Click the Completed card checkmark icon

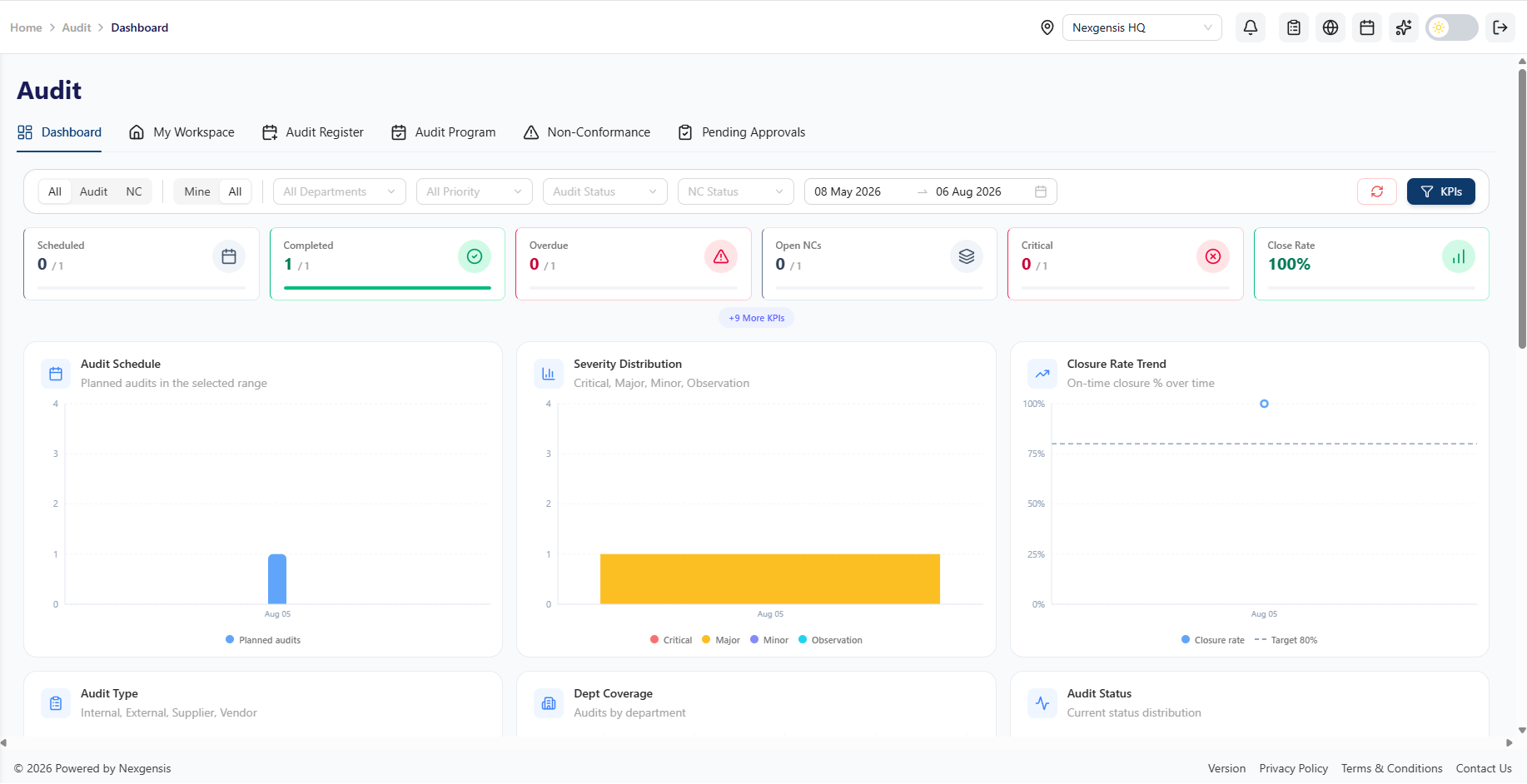pyautogui.click(x=475, y=256)
